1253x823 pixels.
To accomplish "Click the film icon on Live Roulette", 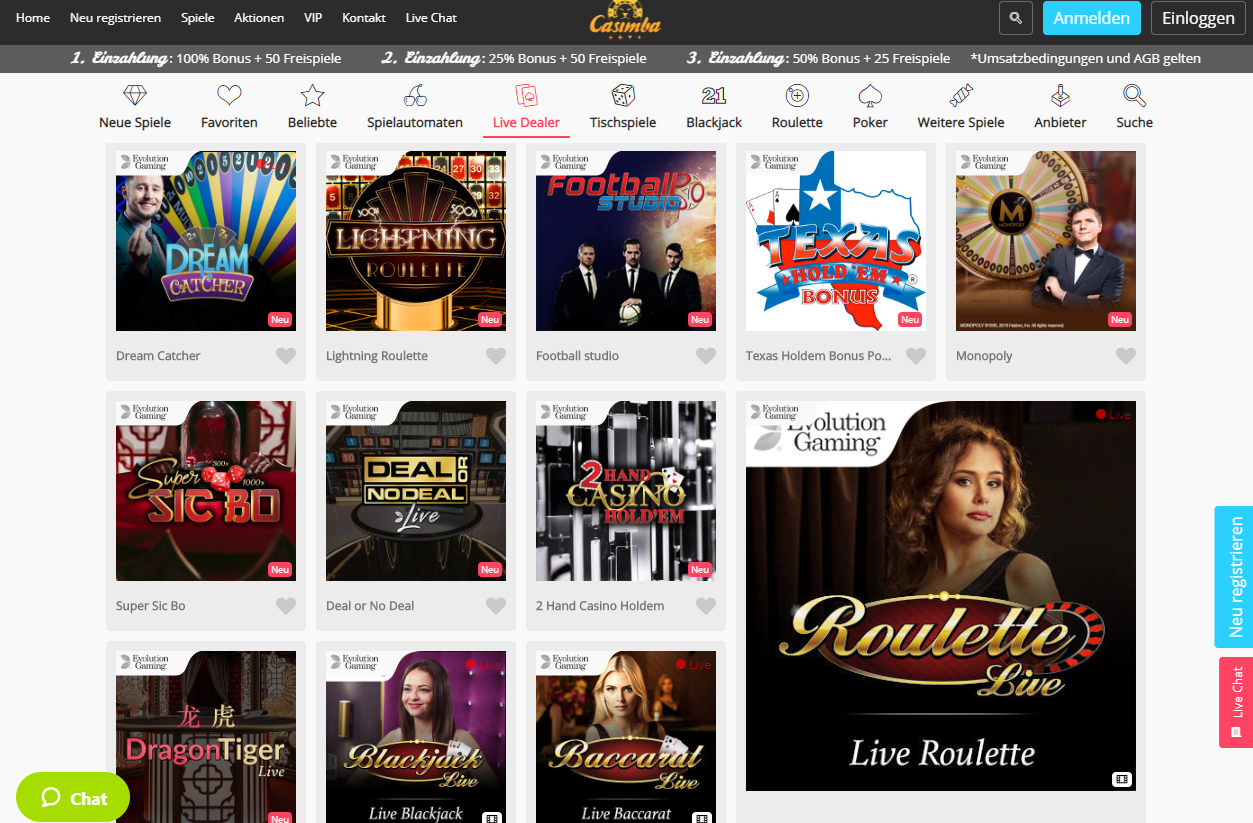I will tap(1121, 779).
